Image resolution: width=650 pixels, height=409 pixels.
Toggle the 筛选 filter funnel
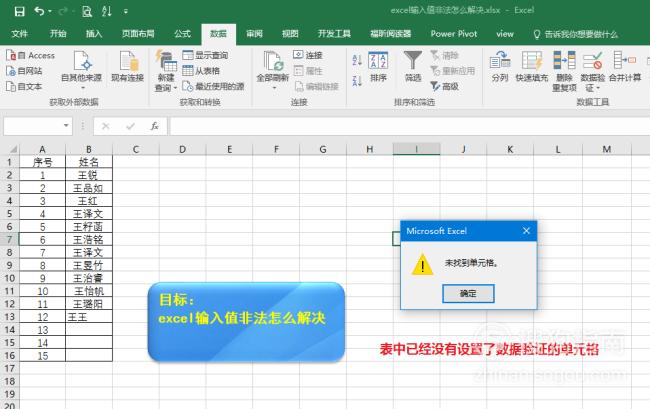[413, 66]
